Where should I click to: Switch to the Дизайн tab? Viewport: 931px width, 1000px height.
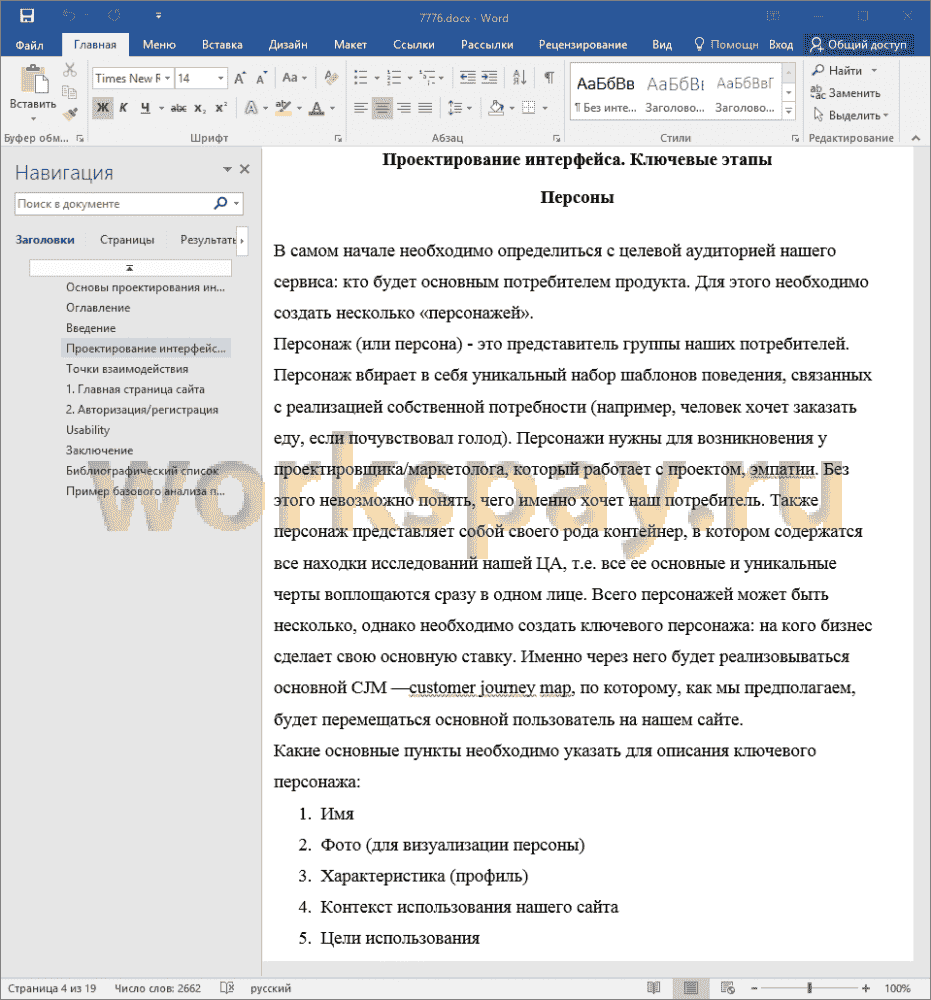(288, 45)
